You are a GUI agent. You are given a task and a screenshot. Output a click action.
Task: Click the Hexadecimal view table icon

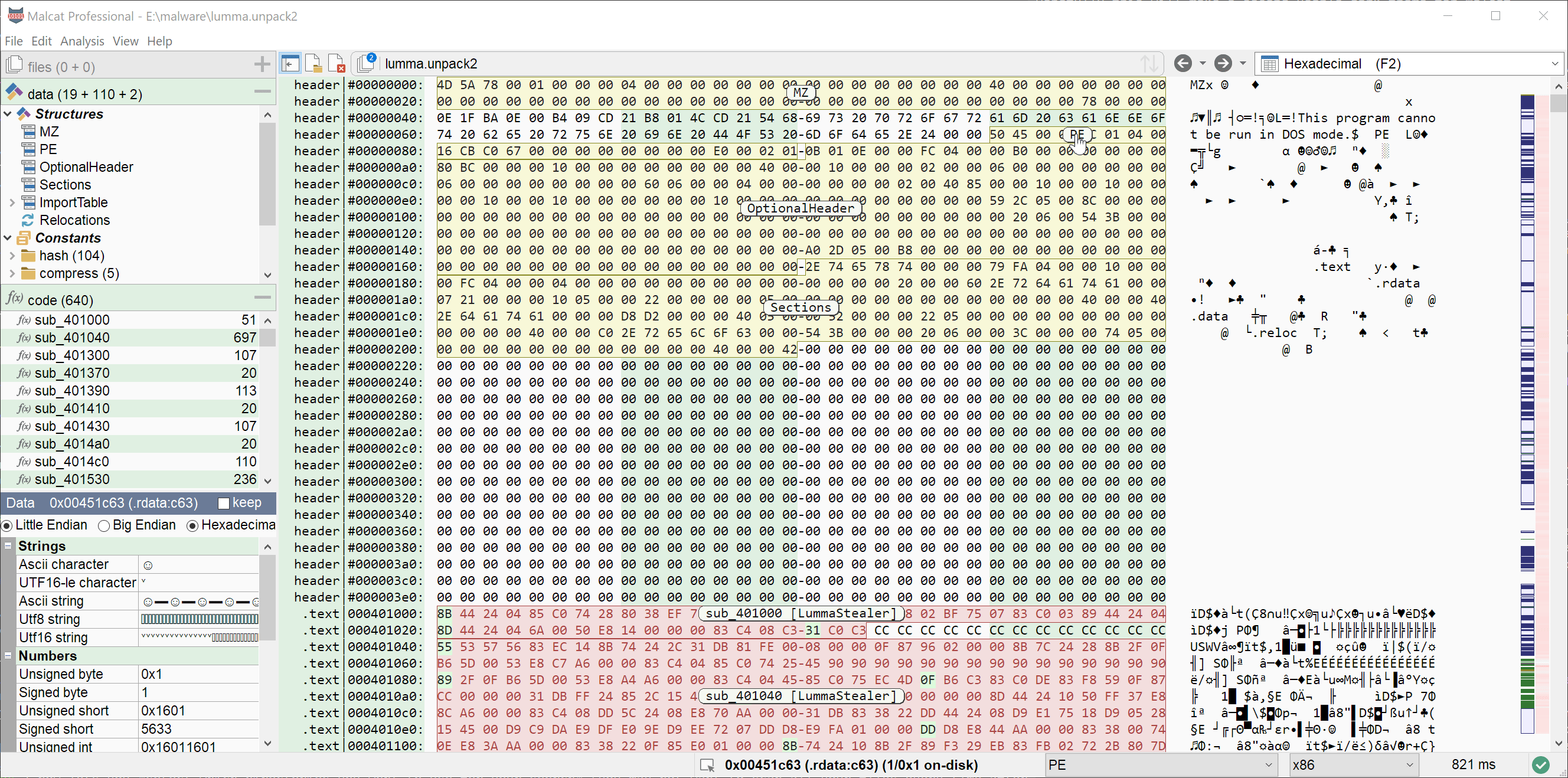(1269, 63)
